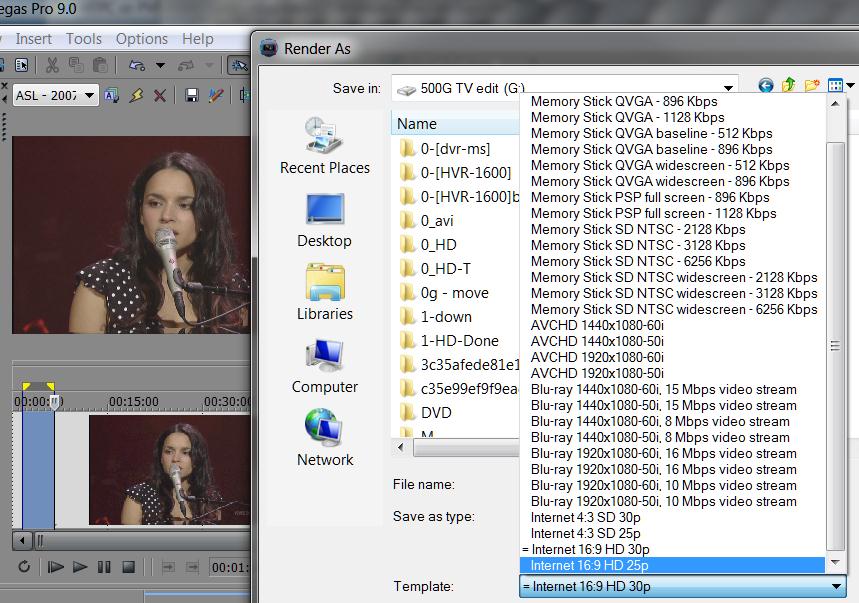
Task: Open the Template dropdown showing Internet 16:9 HD 30p
Action: (x=683, y=586)
